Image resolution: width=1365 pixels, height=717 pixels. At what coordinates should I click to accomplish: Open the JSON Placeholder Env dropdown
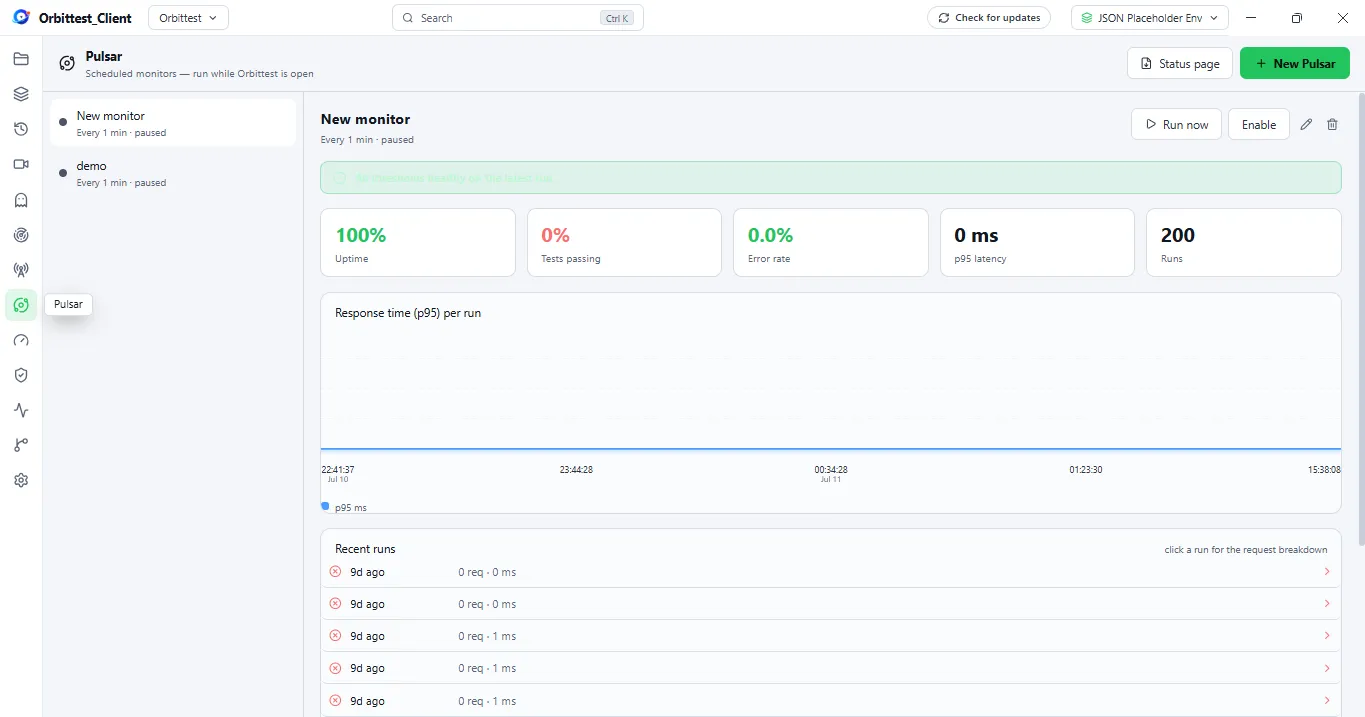click(1150, 18)
